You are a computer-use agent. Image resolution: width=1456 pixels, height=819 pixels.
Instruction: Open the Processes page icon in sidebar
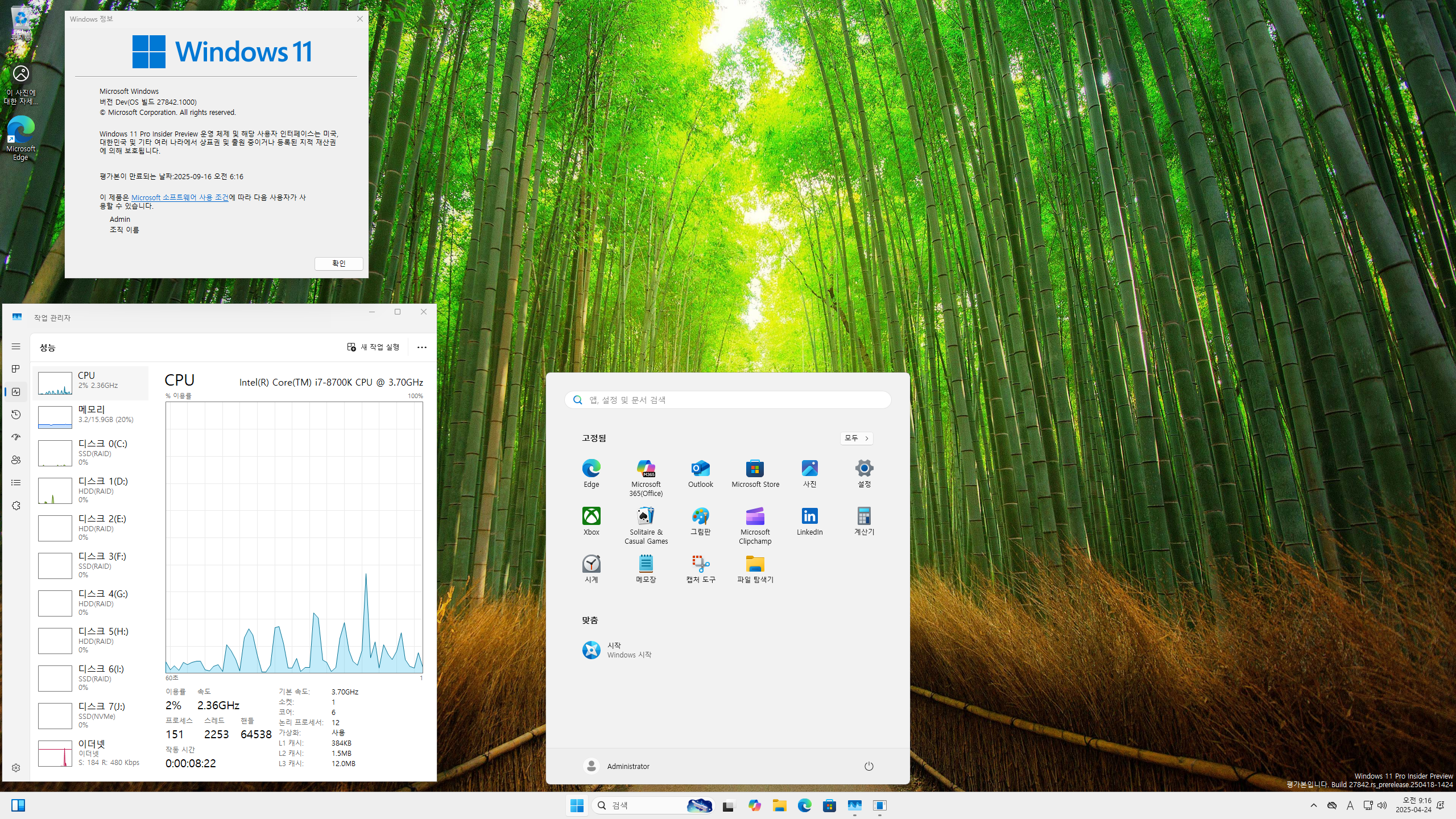coord(16,369)
